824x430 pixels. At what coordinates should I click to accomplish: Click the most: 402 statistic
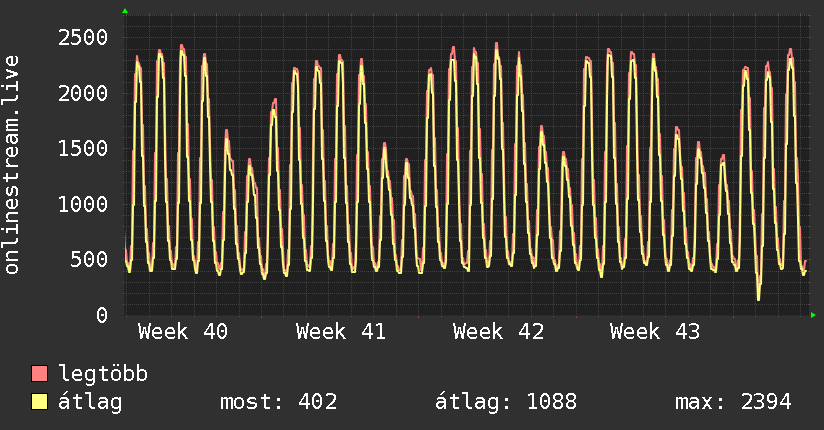(x=279, y=402)
